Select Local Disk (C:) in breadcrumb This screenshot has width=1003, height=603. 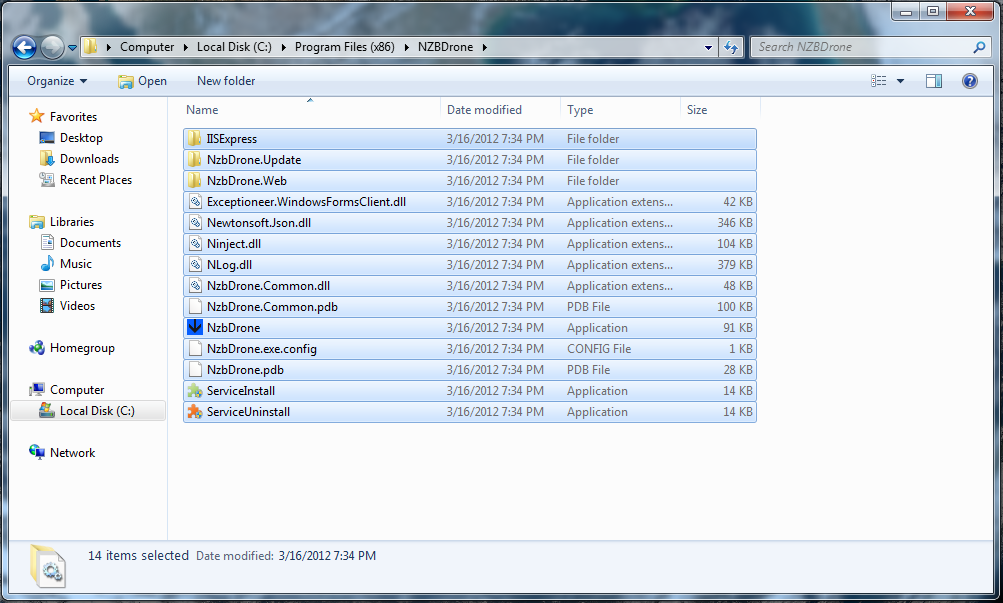(234, 47)
